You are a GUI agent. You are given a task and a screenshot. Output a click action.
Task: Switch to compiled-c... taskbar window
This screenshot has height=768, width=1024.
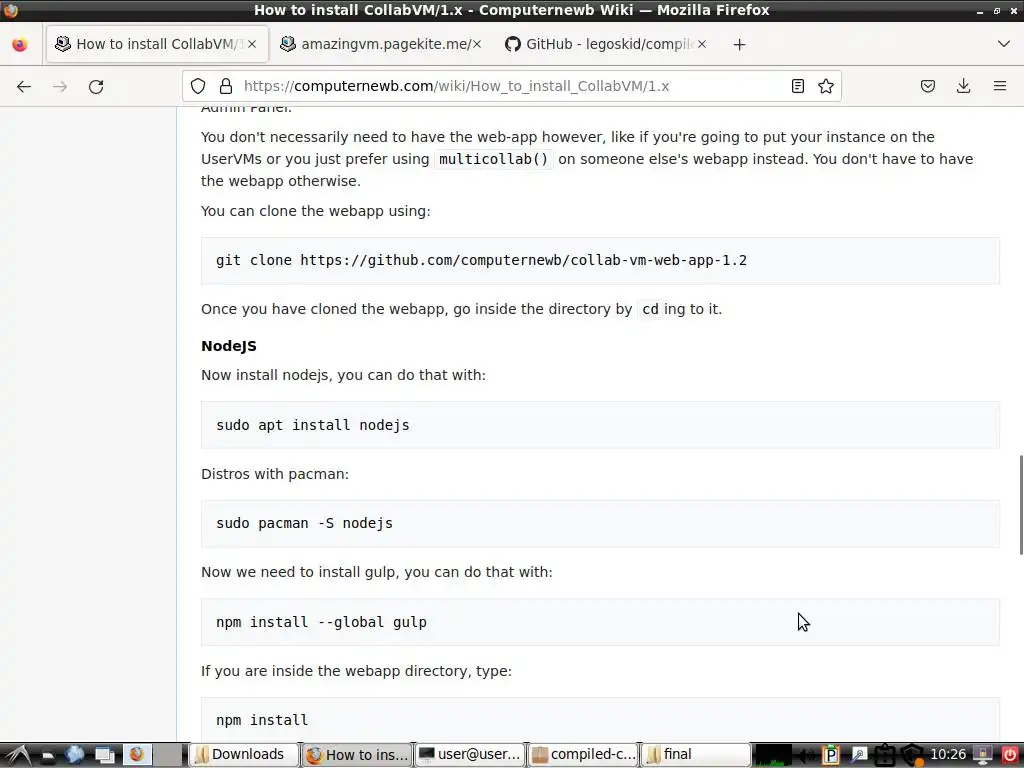click(583, 755)
